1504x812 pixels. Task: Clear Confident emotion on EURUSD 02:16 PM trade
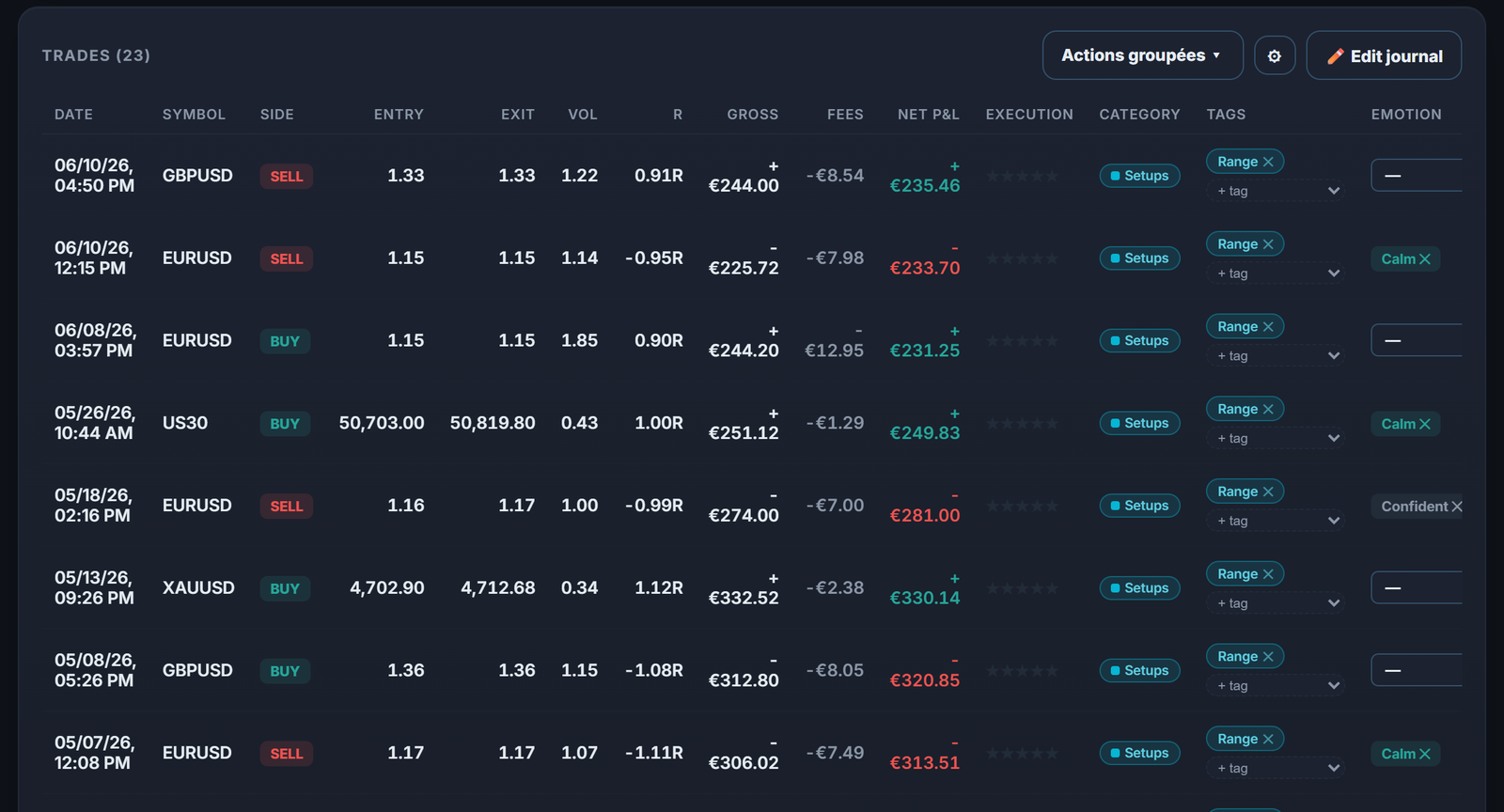tap(1457, 507)
